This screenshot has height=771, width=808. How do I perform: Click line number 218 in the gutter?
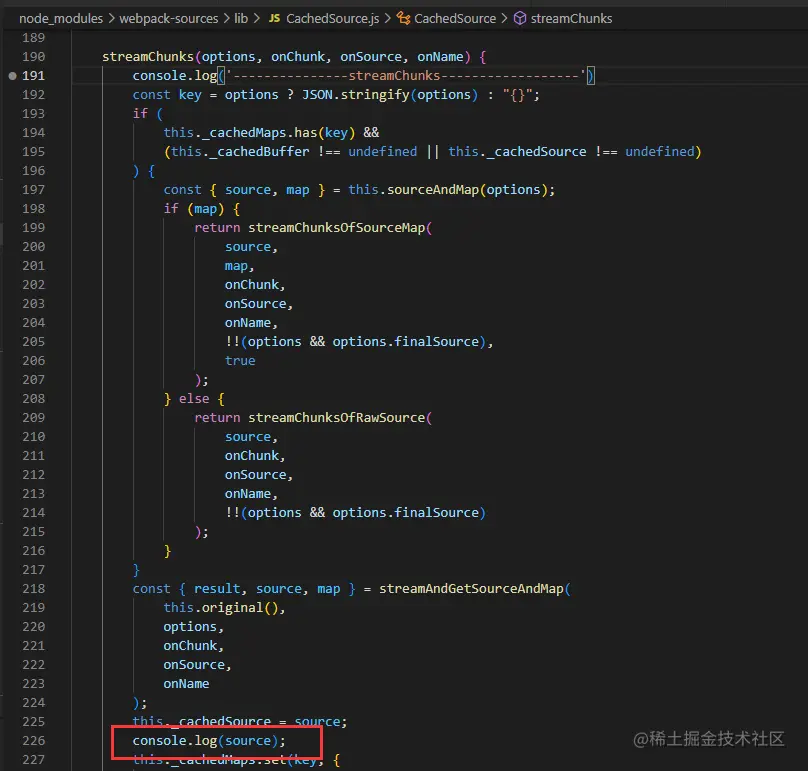[33, 589]
